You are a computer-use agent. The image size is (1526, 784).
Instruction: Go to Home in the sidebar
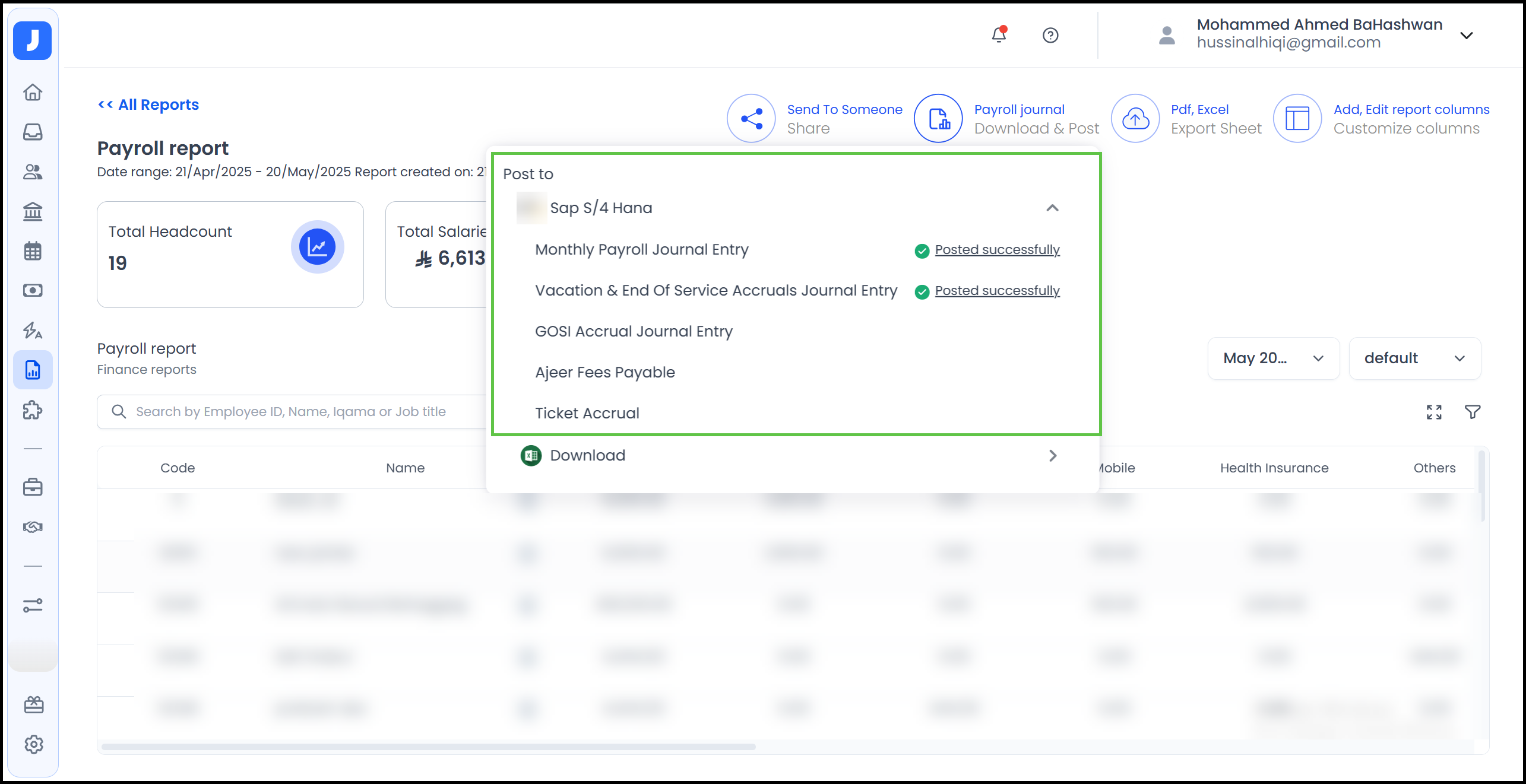(x=33, y=93)
